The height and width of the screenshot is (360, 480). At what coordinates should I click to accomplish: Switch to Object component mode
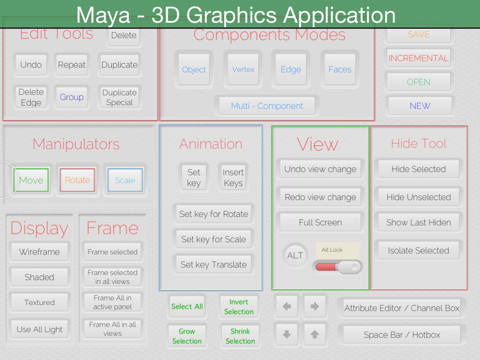pos(194,69)
